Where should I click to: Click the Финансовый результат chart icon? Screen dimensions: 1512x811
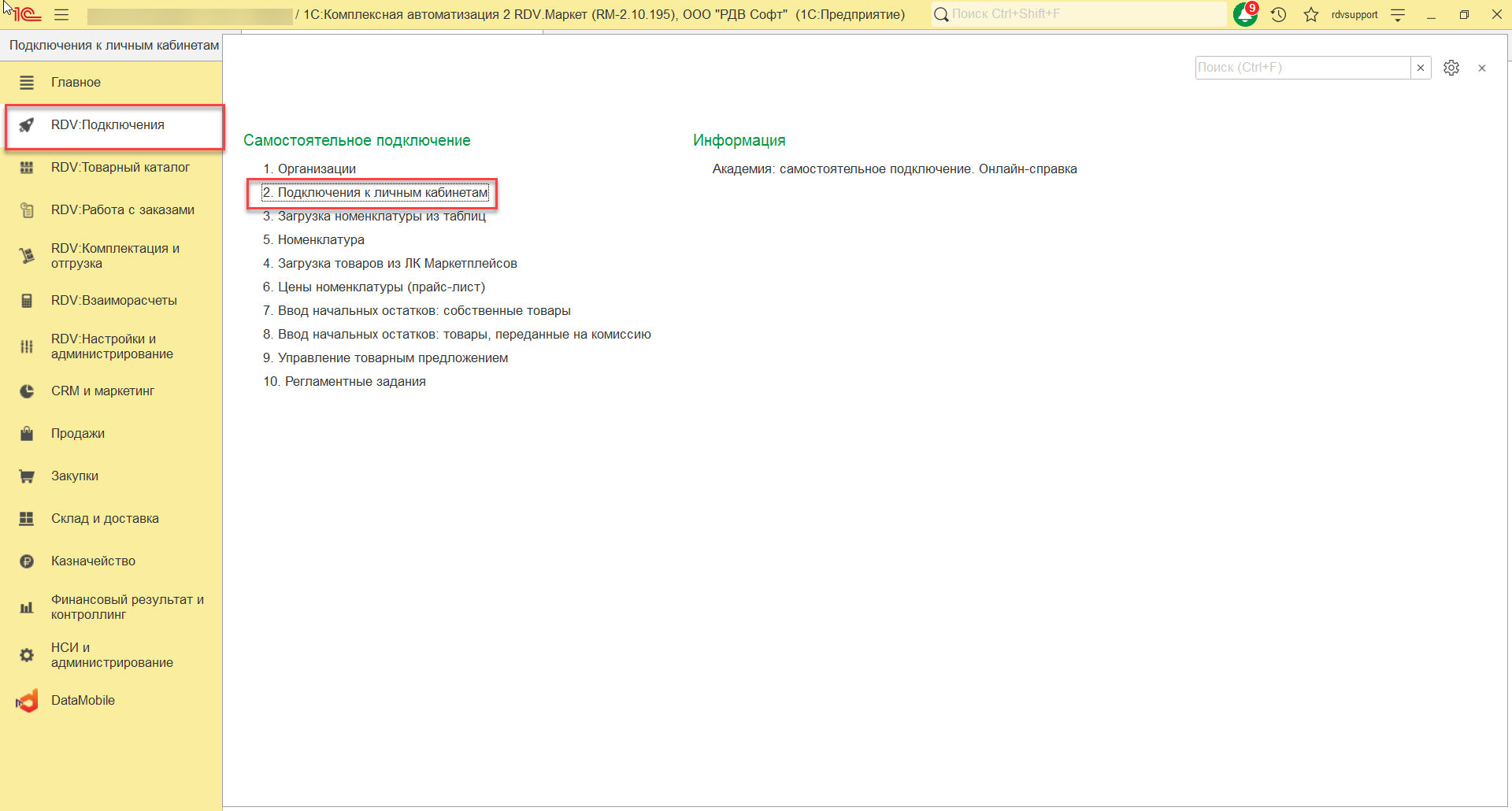coord(27,607)
